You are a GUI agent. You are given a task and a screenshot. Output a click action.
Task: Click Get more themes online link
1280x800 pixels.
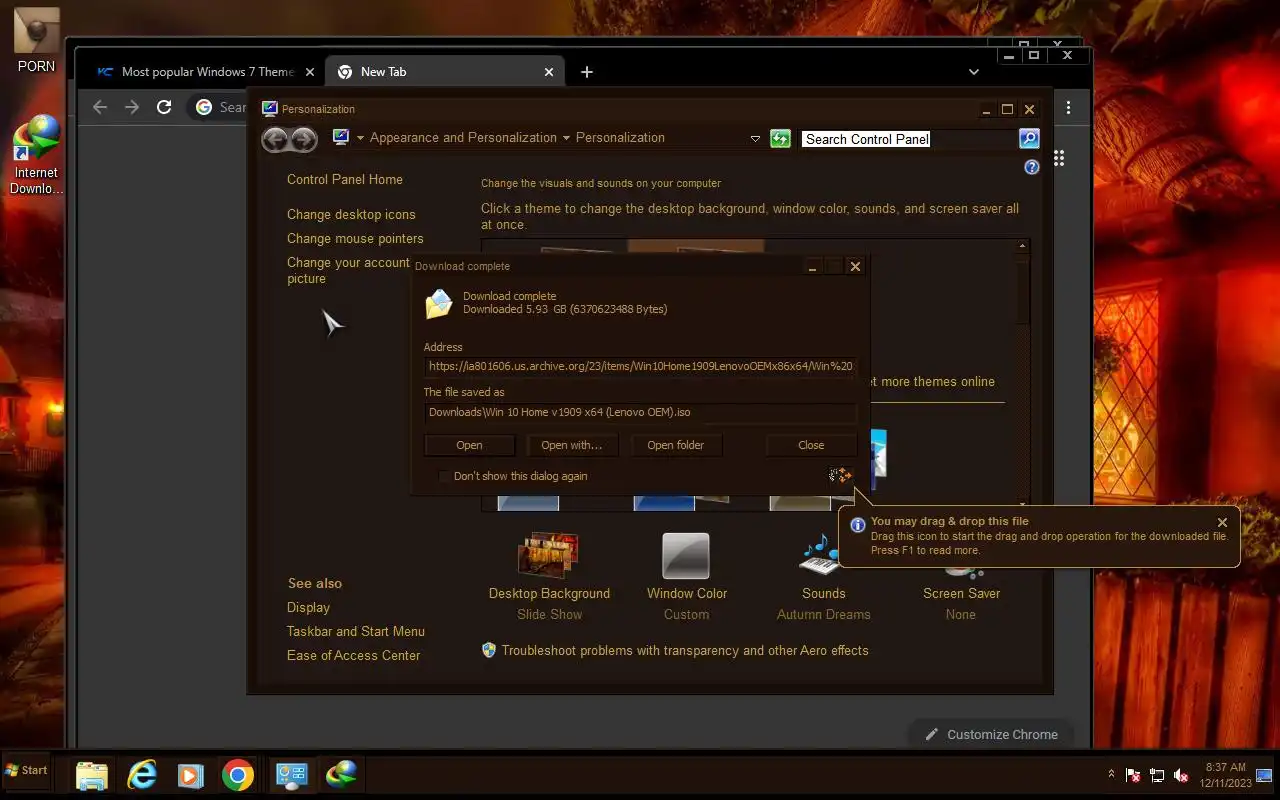coord(932,382)
